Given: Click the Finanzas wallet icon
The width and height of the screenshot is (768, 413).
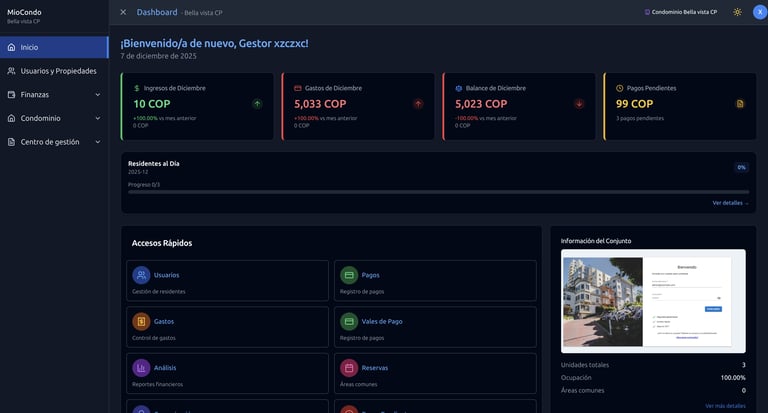Looking at the screenshot, I should [11, 95].
